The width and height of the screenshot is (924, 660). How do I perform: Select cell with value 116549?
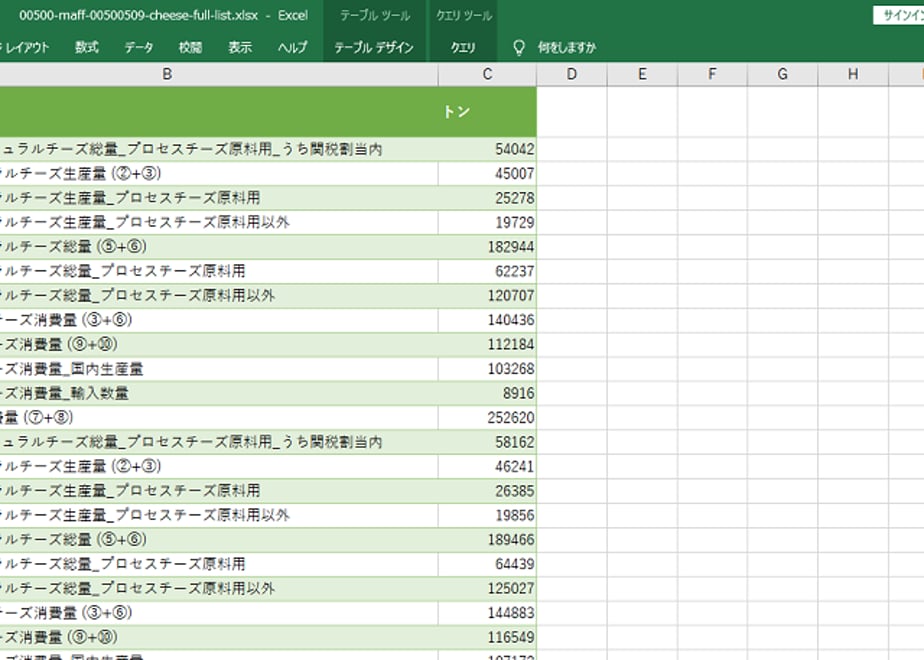[487, 638]
